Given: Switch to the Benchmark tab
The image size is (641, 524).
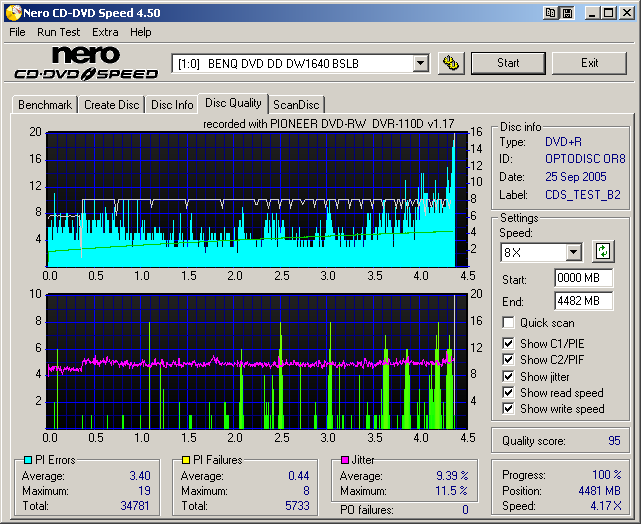Looking at the screenshot, I should tap(45, 105).
